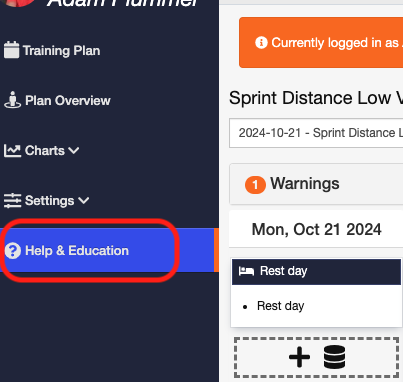Click the Currently logged in as banner

pyautogui.click(x=321, y=43)
